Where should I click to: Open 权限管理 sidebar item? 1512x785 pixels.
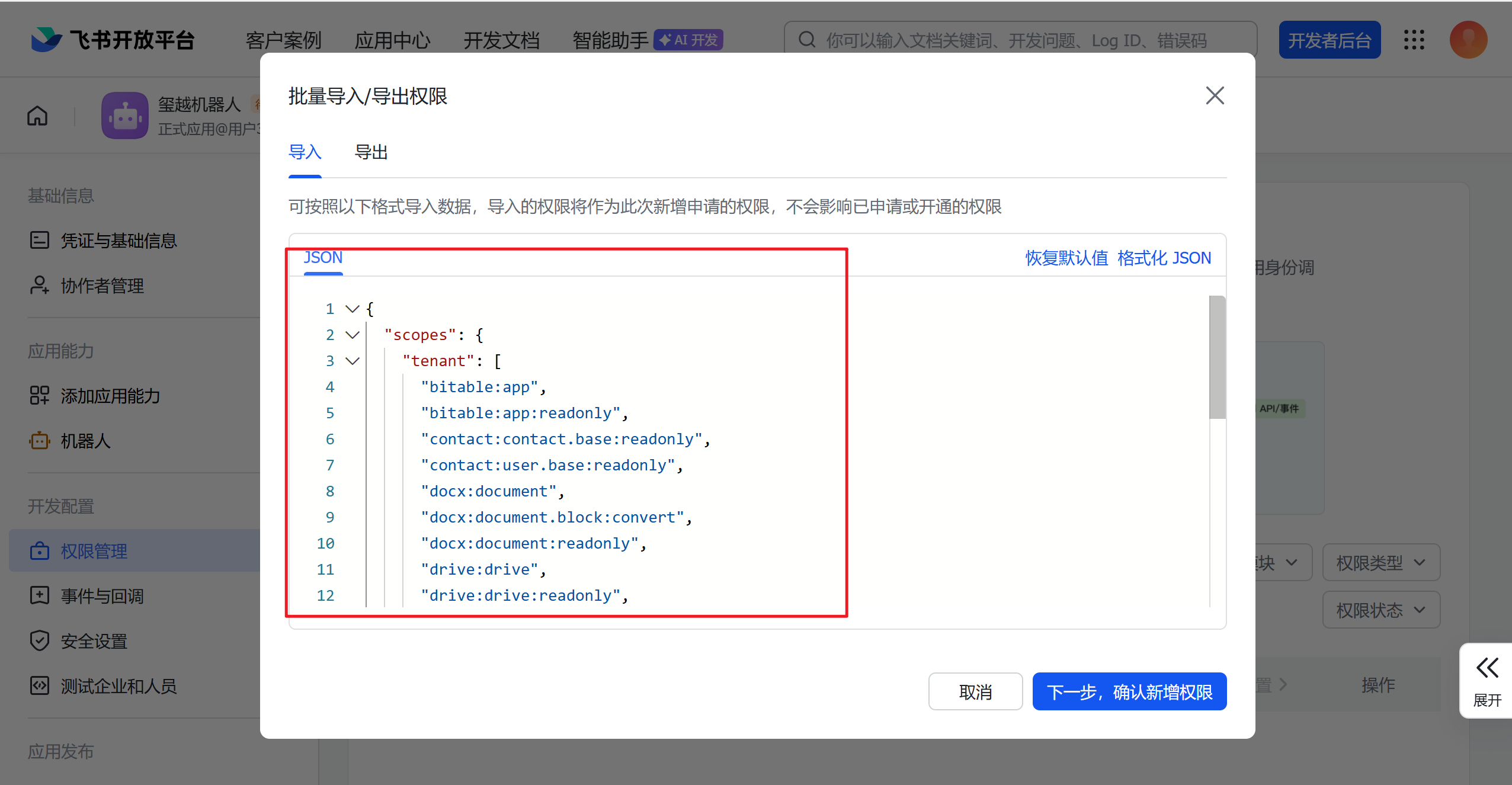[135, 550]
